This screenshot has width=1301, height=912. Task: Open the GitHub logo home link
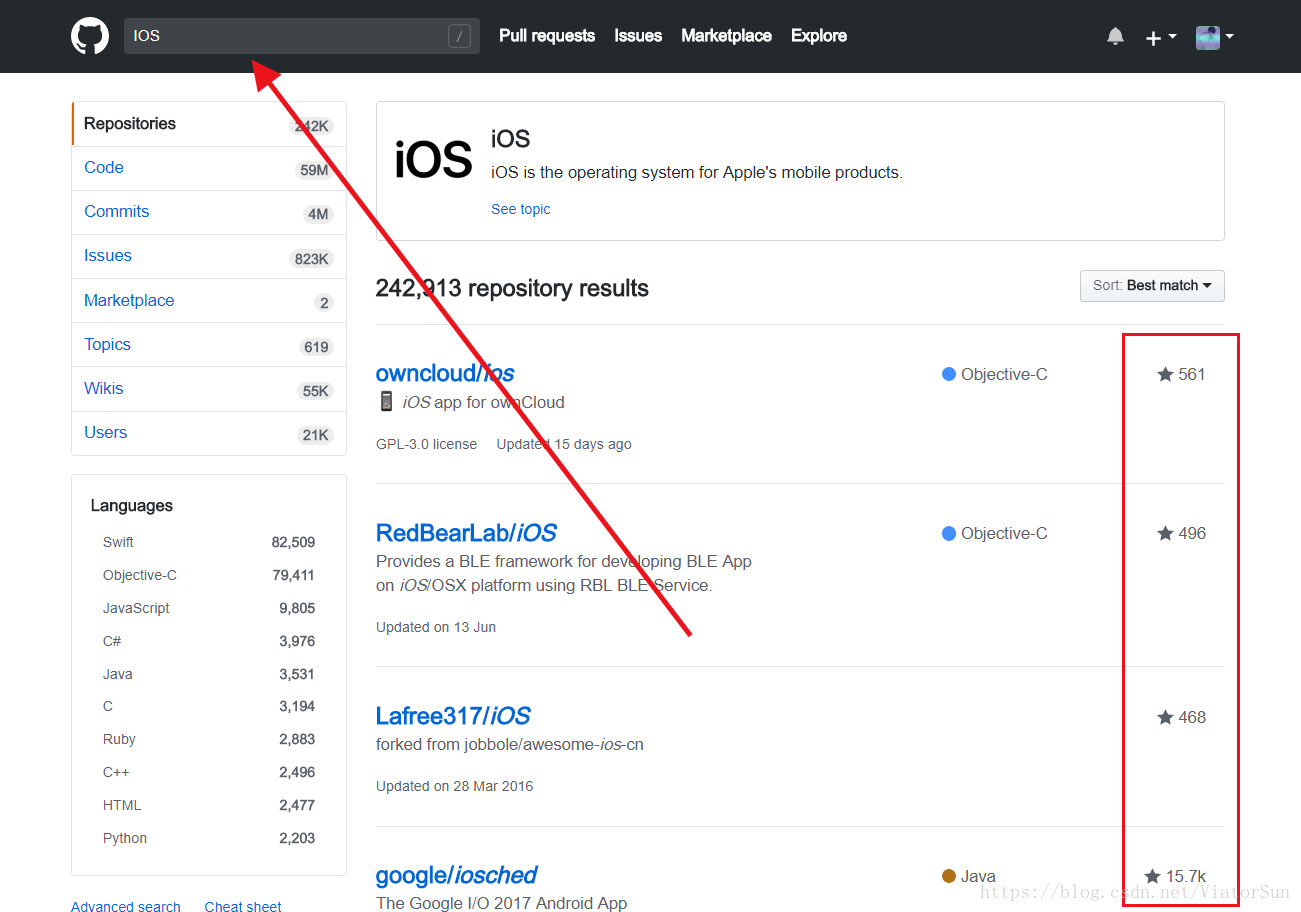pos(90,36)
